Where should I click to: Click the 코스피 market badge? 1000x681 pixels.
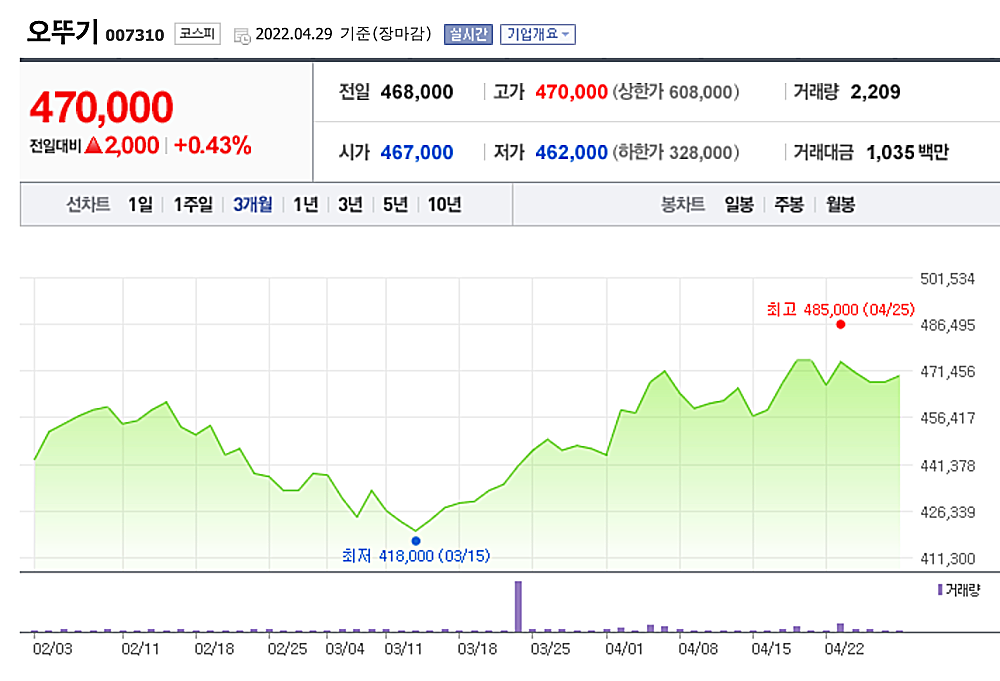196,31
